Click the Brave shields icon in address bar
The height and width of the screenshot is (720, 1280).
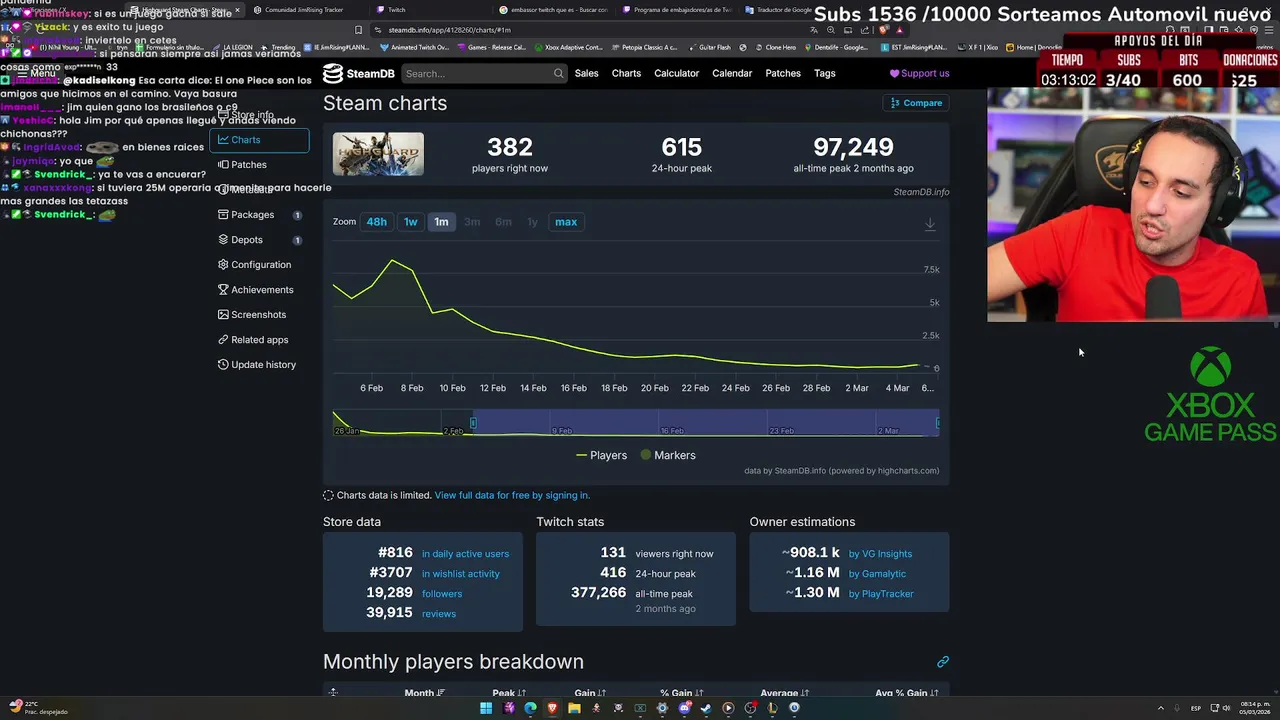click(x=882, y=30)
